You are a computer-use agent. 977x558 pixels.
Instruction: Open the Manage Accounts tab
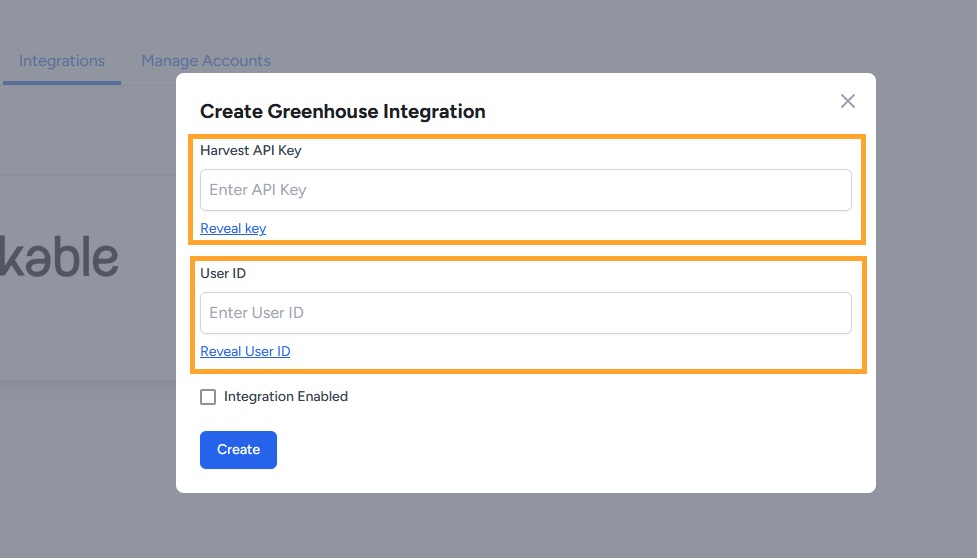pos(206,61)
